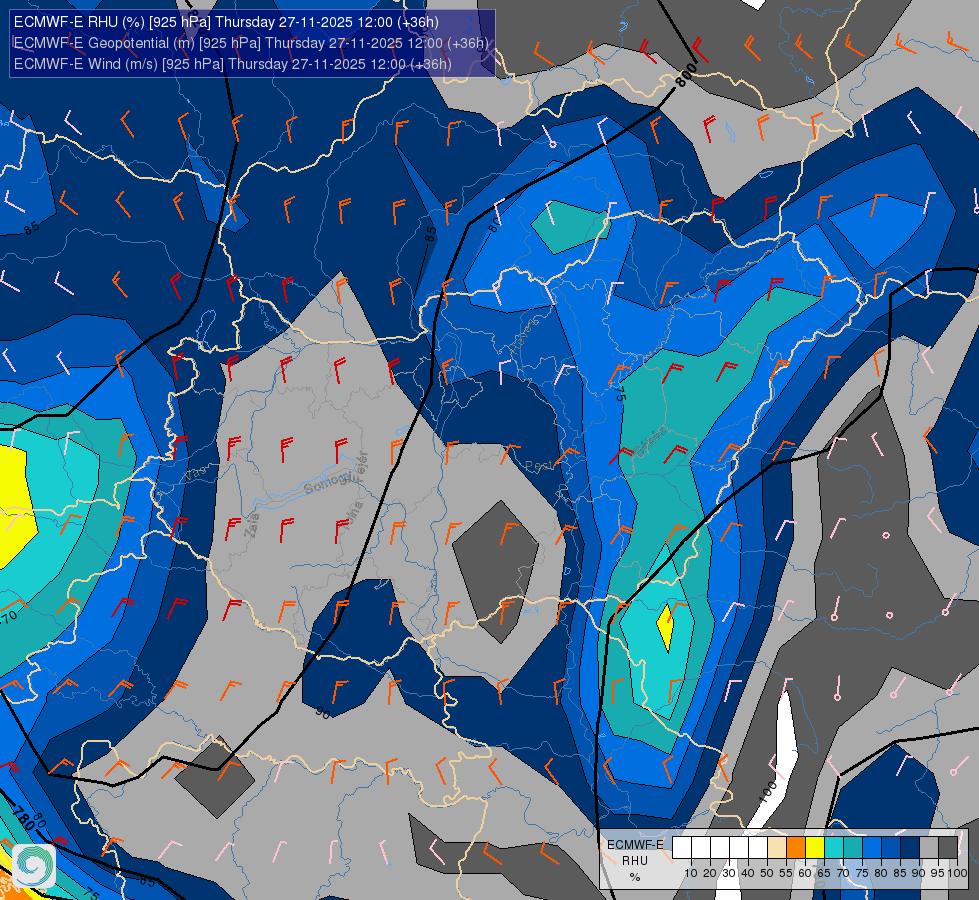Screen dimensions: 979x900
Task: Click the 'ECMWF-E' label in the legend box
Action: coord(635,845)
